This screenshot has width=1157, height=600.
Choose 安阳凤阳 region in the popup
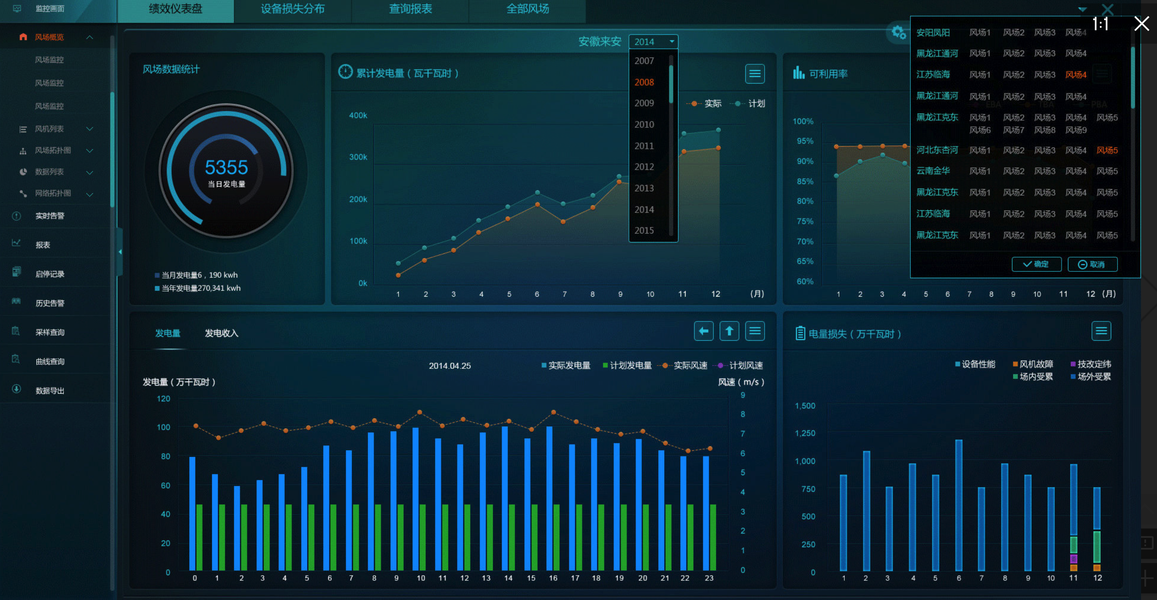point(933,32)
